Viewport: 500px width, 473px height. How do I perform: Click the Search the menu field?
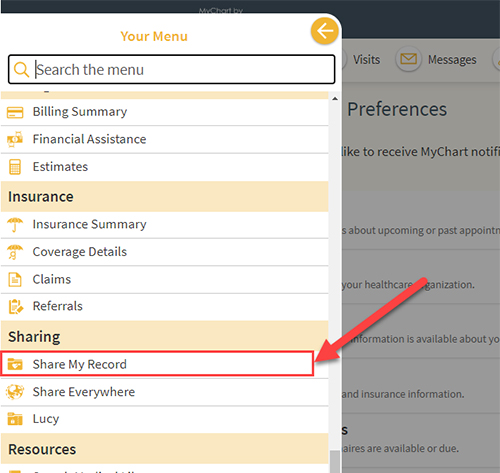coord(171,69)
